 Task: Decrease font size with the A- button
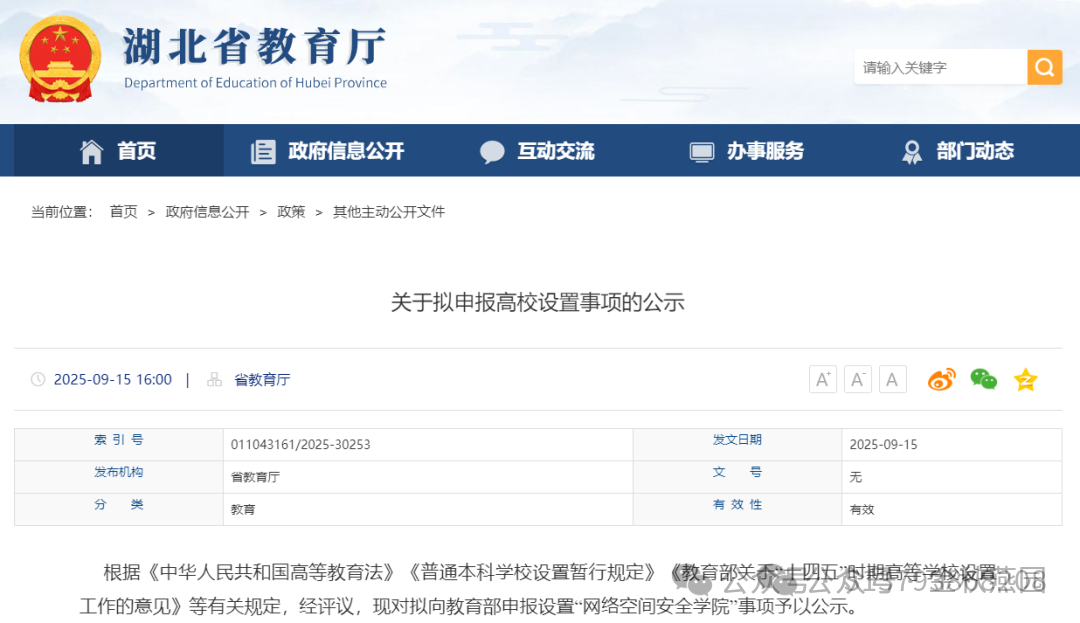coord(858,379)
